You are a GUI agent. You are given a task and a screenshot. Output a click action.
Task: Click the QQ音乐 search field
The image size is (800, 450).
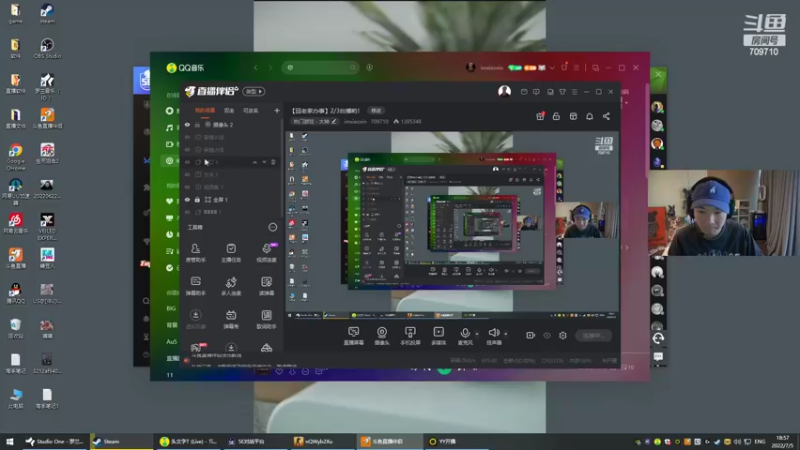[x=319, y=67]
